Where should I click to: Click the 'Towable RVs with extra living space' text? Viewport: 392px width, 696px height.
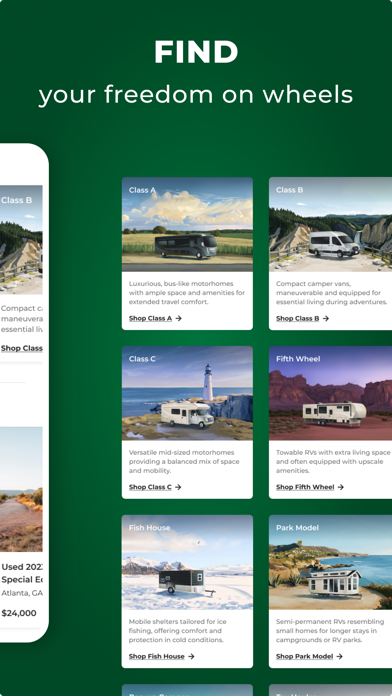coord(333,462)
